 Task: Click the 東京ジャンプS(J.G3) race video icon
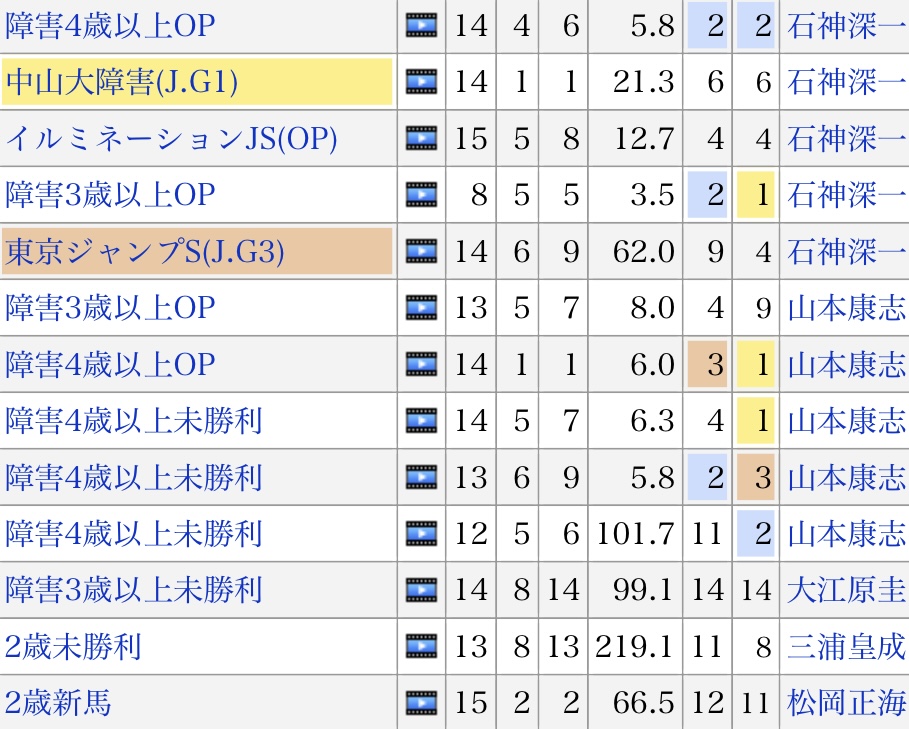point(422,251)
